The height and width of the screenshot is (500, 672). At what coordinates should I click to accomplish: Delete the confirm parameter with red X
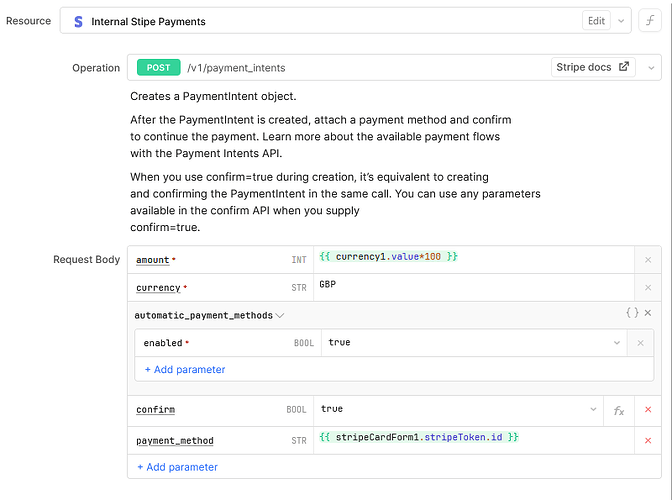pos(648,410)
